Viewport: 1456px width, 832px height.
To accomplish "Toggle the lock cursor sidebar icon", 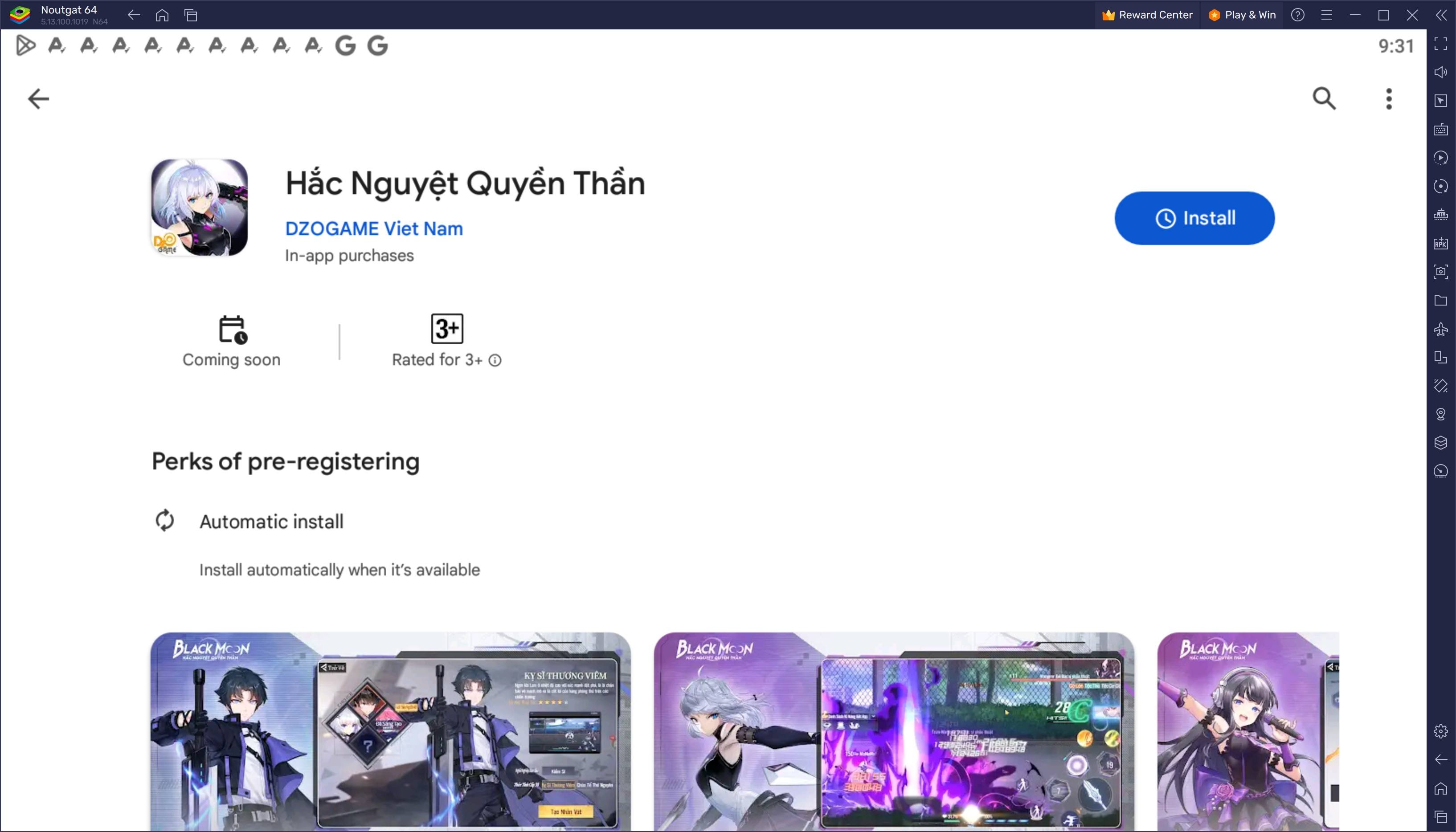I will [x=1440, y=101].
